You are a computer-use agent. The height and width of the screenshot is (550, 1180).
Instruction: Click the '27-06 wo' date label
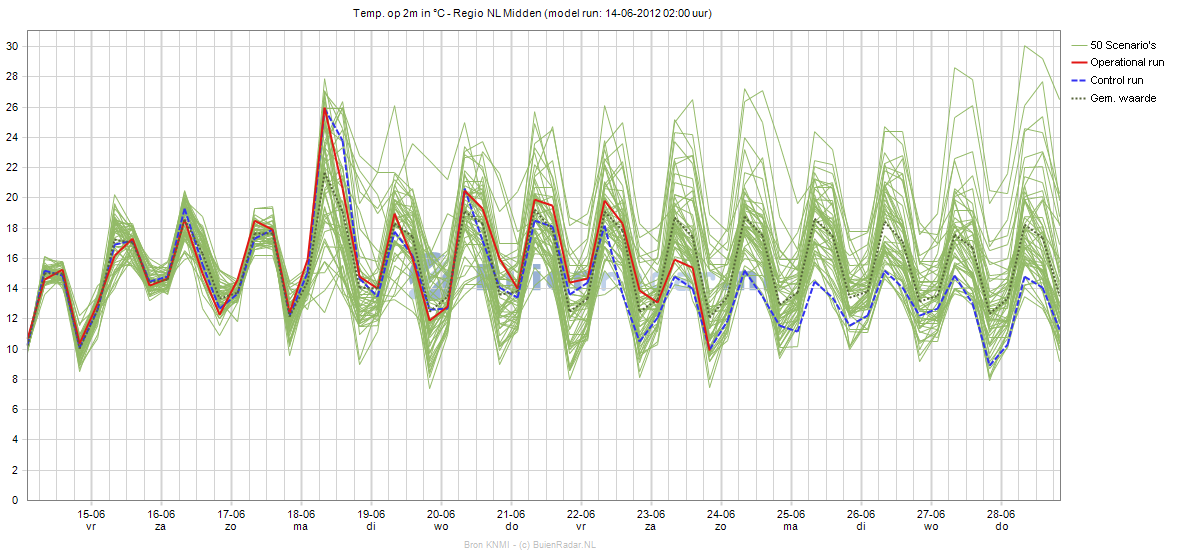pos(932,521)
